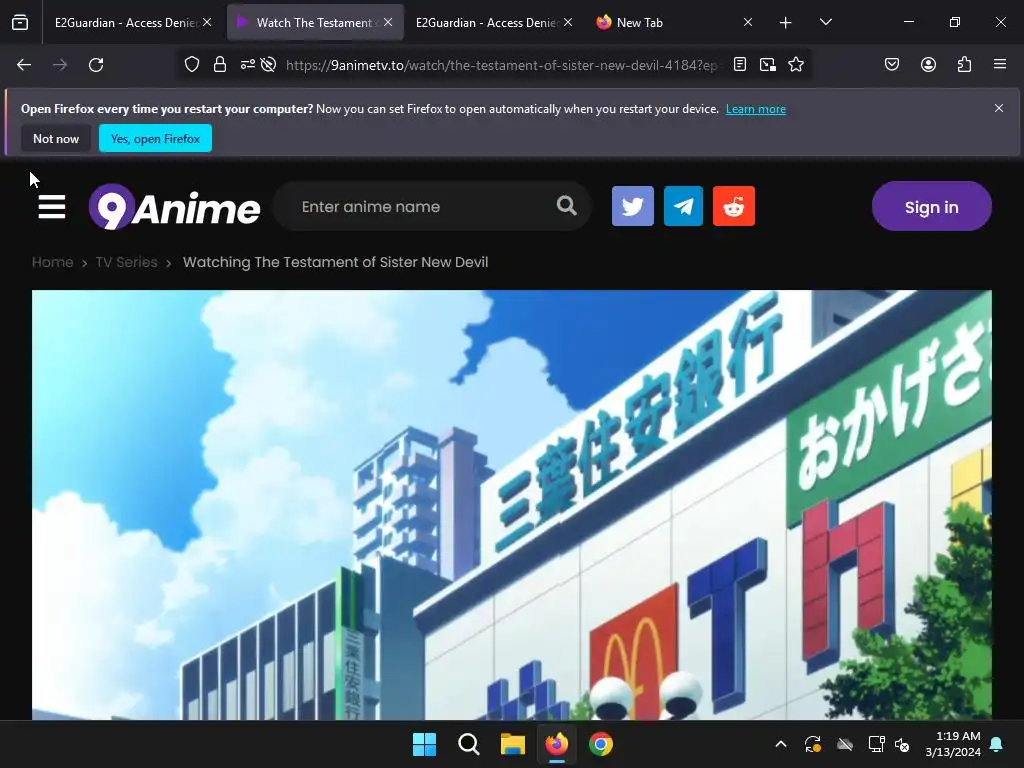Screen dimensions: 1024x768
Task: Show site security lock information
Action: [x=220, y=65]
